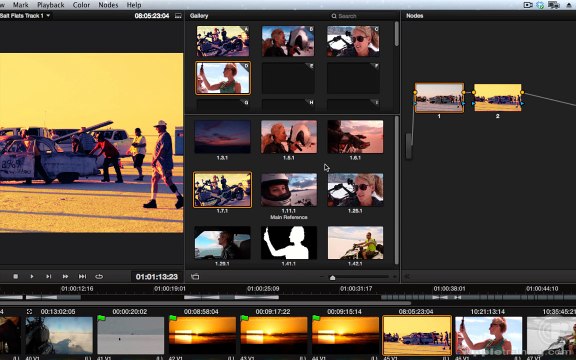This screenshot has width=576, height=360.
Task: Click the 01:01:13:23 timecode field
Action: pos(156,277)
